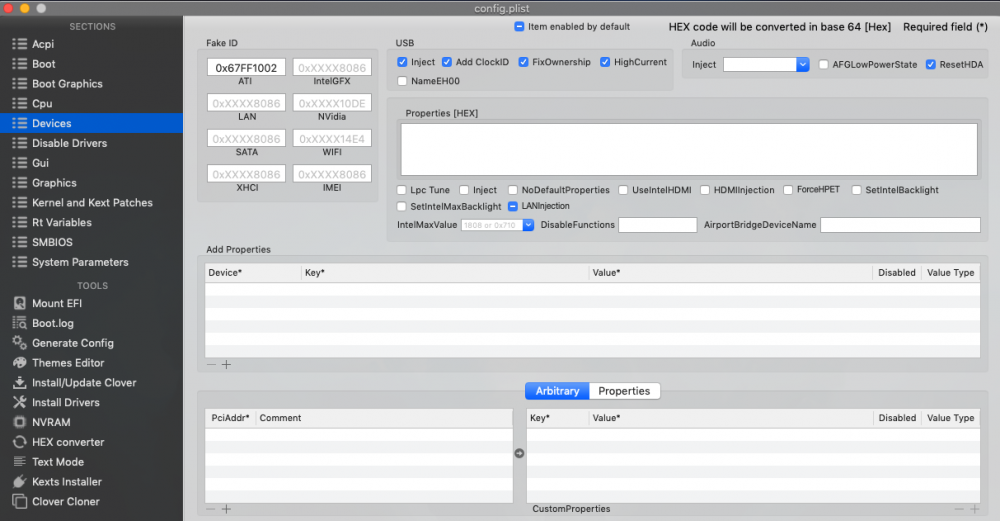Toggle FixOwnership checkbox
The image size is (1000, 521).
coord(523,62)
